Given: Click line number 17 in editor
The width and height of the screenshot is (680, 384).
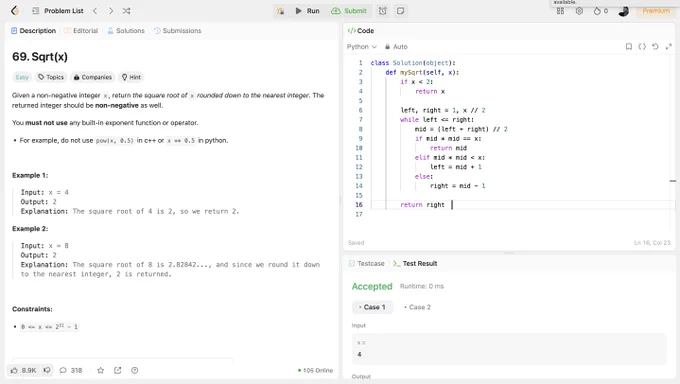Looking at the screenshot, I should (x=359, y=214).
